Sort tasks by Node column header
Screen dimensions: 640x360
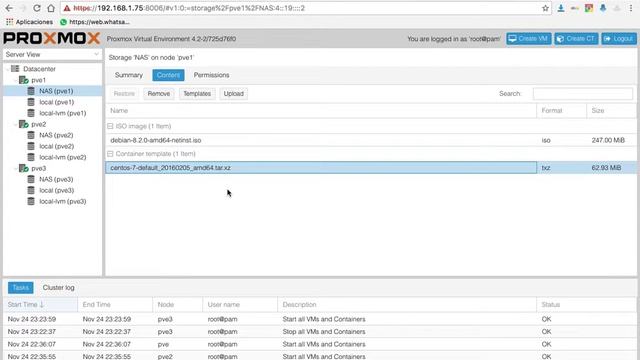tap(177, 304)
